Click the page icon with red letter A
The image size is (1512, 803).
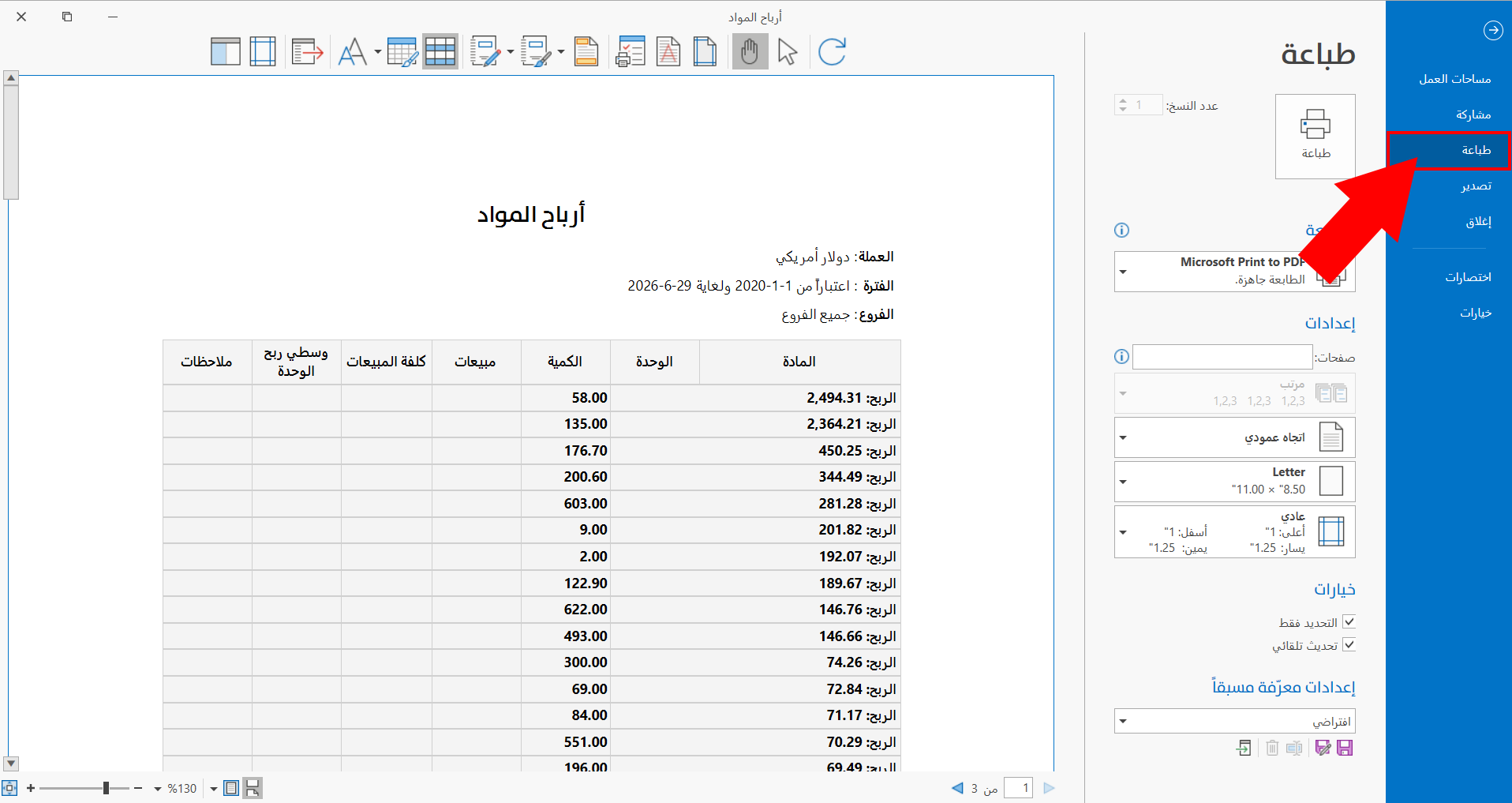tap(668, 52)
